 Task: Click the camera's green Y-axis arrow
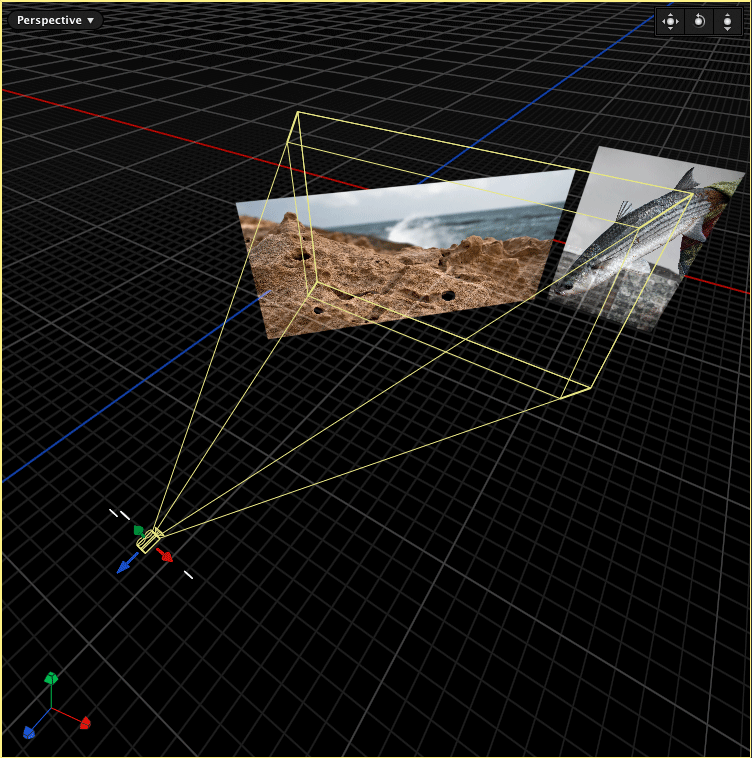coord(139,530)
